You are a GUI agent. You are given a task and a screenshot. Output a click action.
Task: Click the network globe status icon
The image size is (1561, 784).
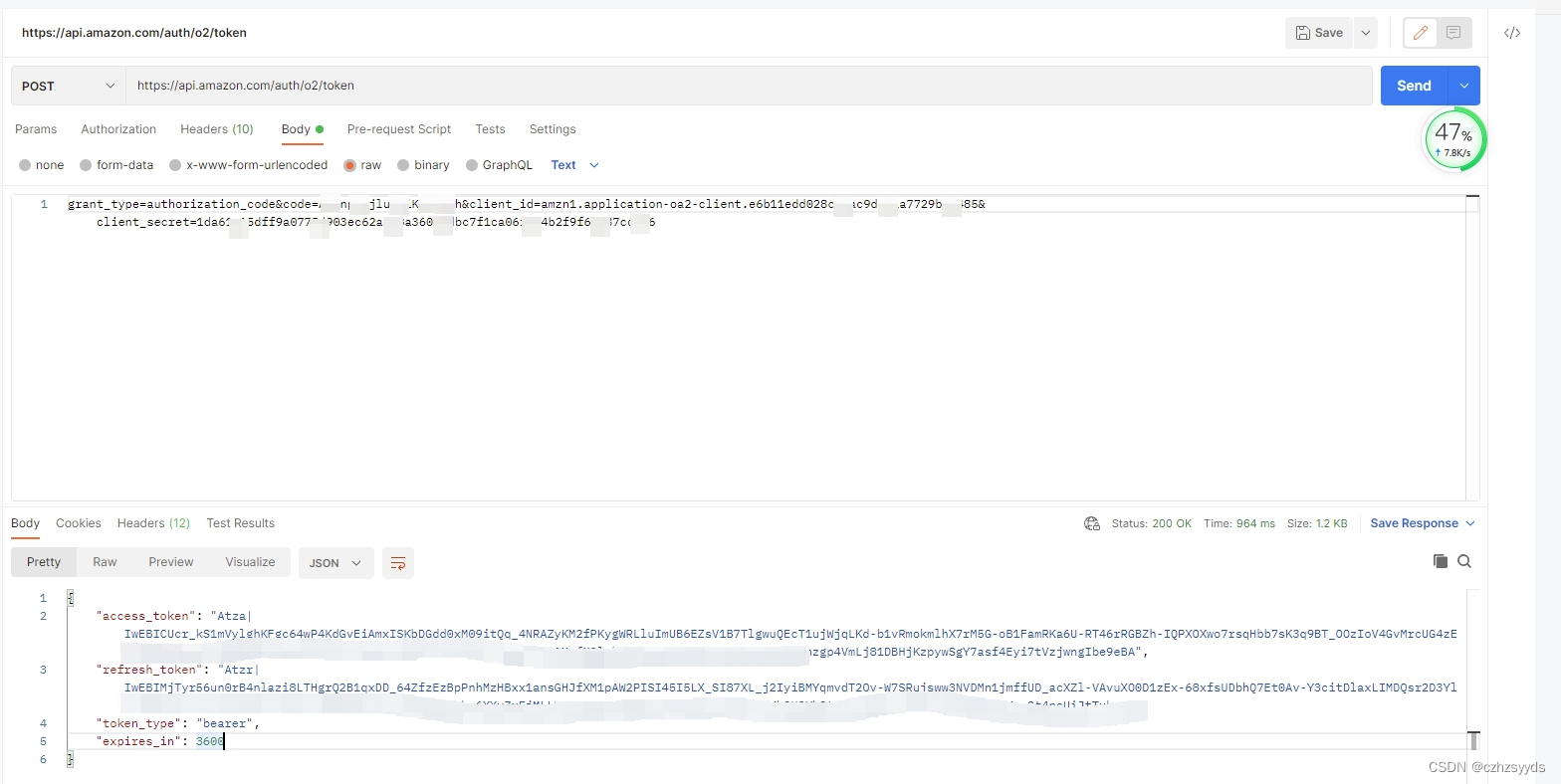[x=1092, y=523]
